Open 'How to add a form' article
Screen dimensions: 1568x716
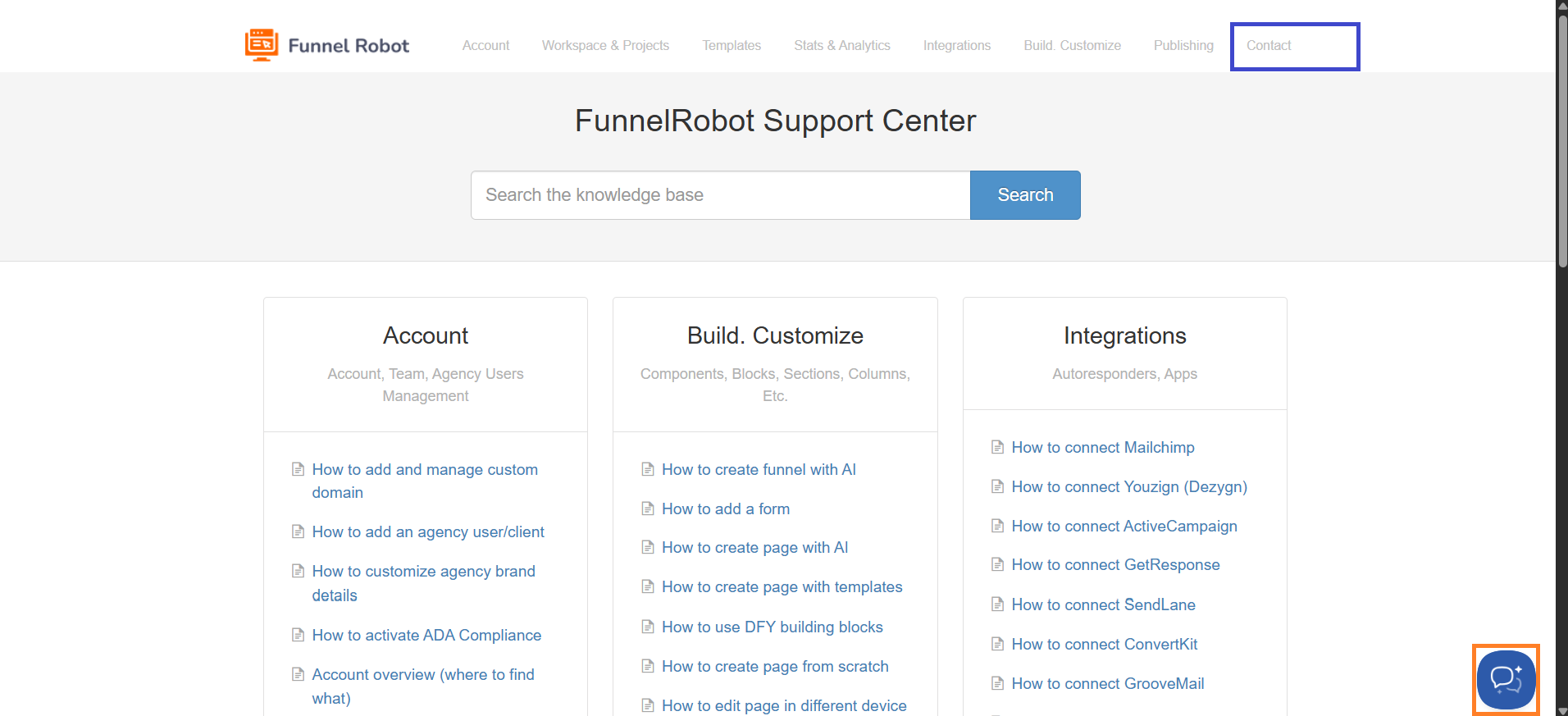pos(726,508)
